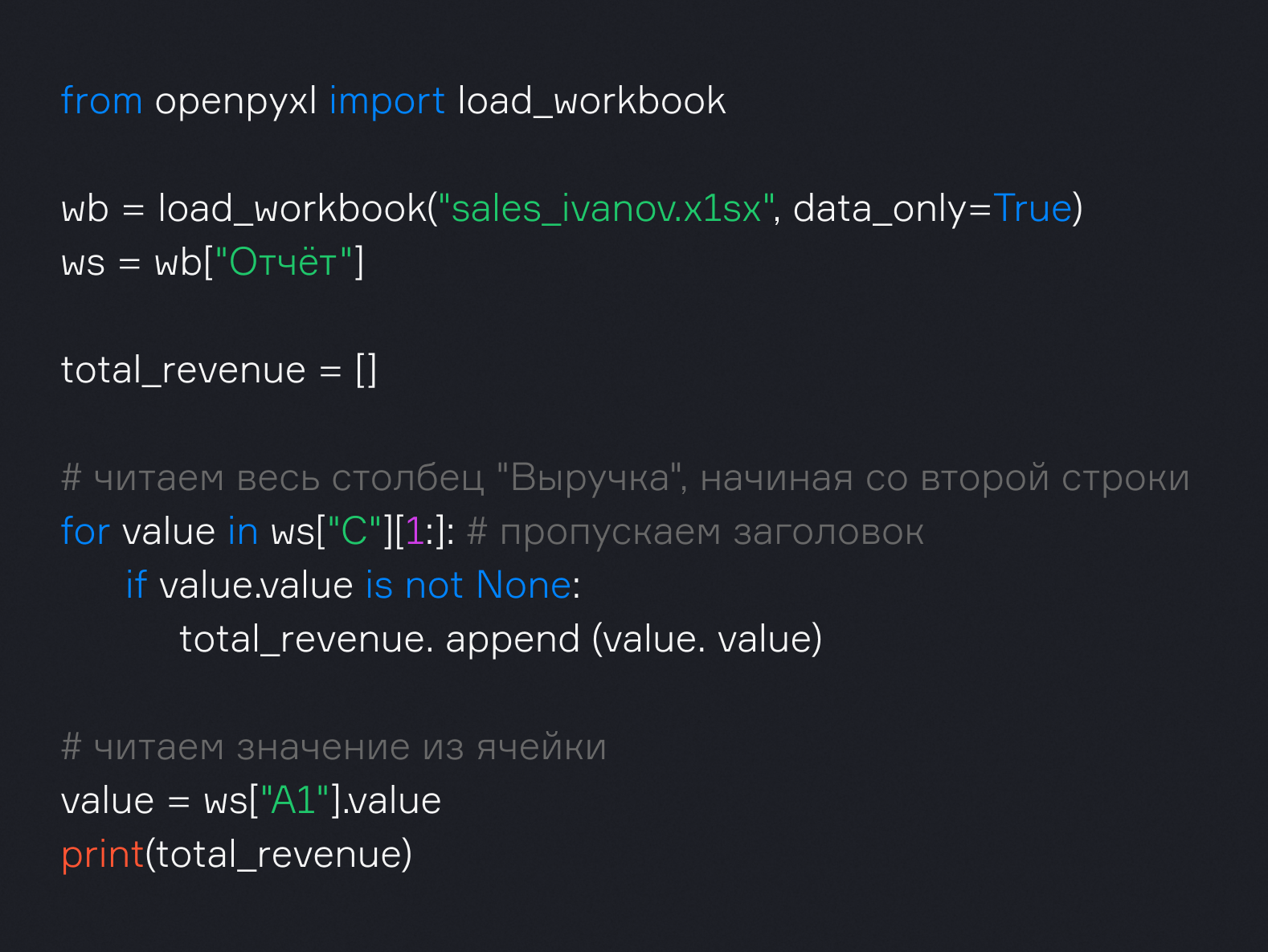Click the "openpyxl" module name

pyautogui.click(x=235, y=103)
